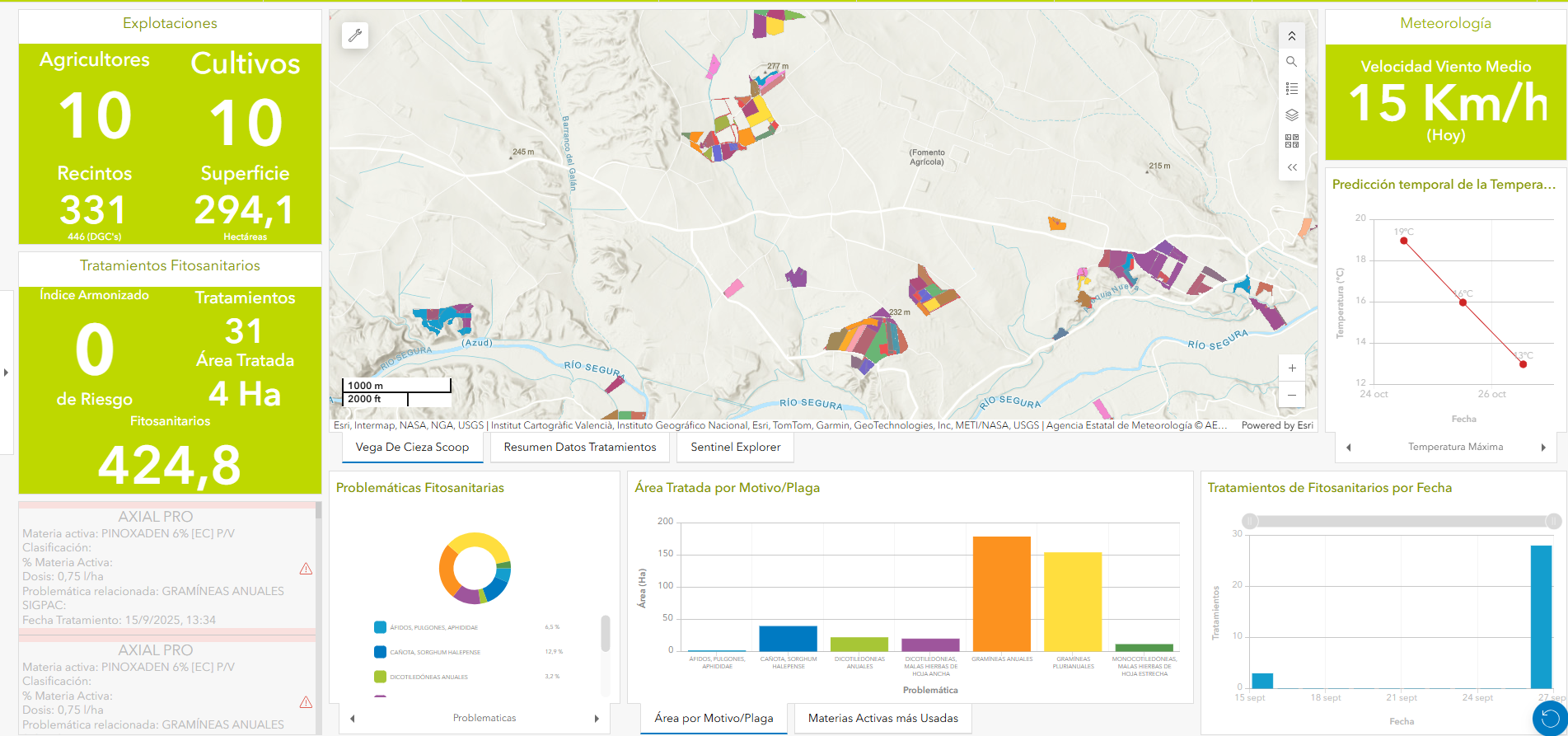Select Materias Activas más Usadas tab

(x=882, y=718)
